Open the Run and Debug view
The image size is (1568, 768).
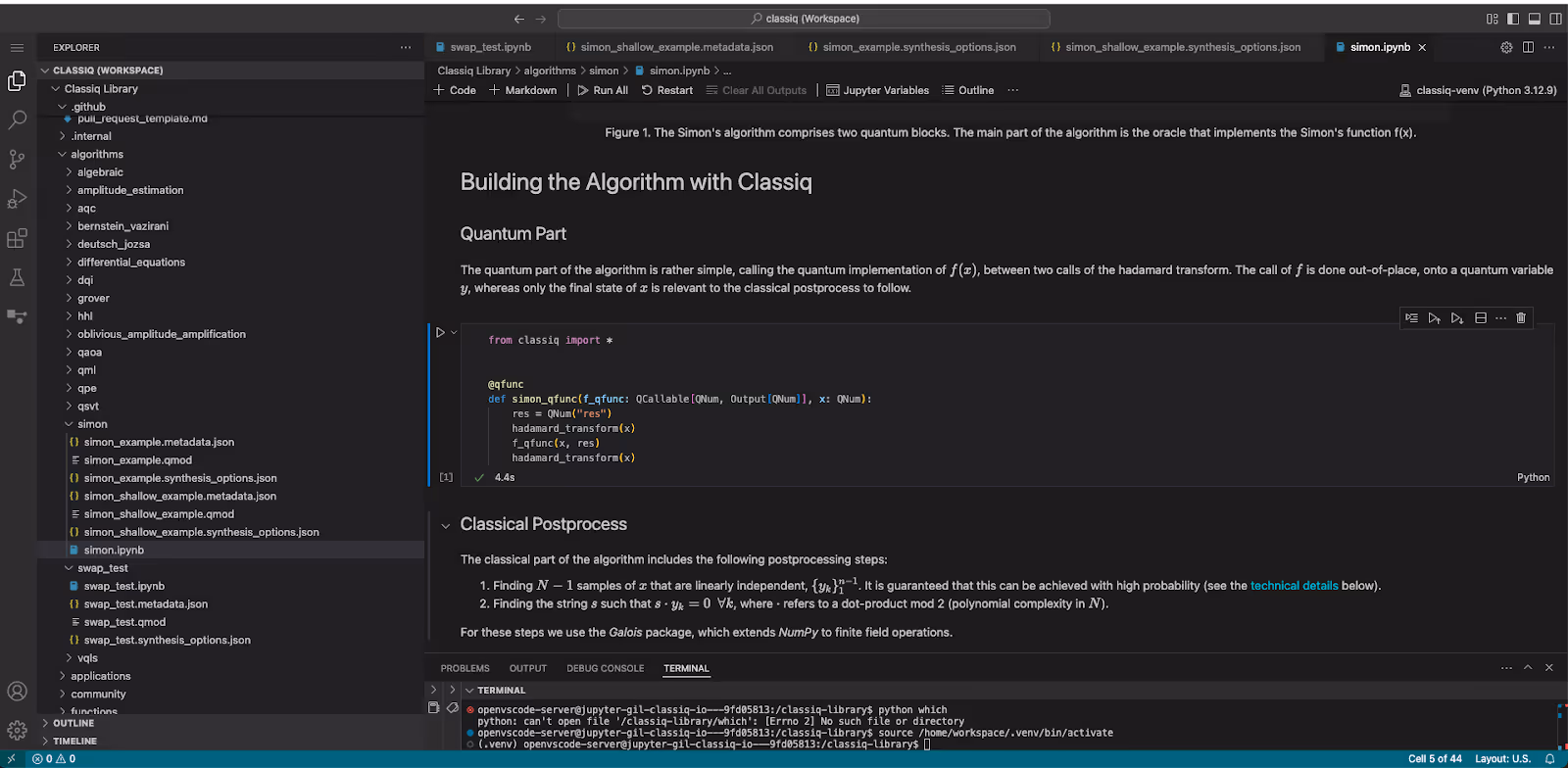point(17,199)
